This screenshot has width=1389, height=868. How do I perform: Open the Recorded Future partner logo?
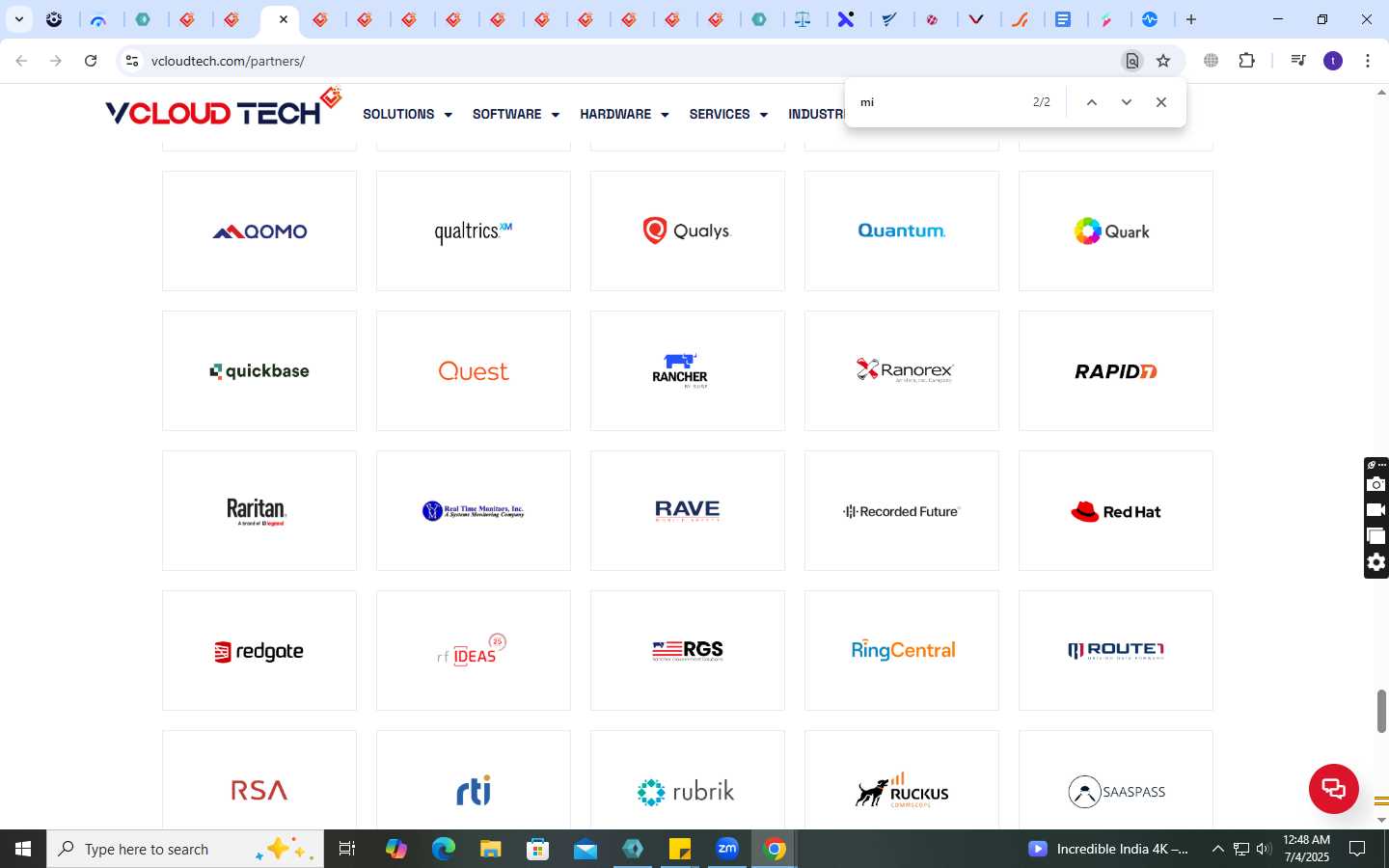point(902,511)
